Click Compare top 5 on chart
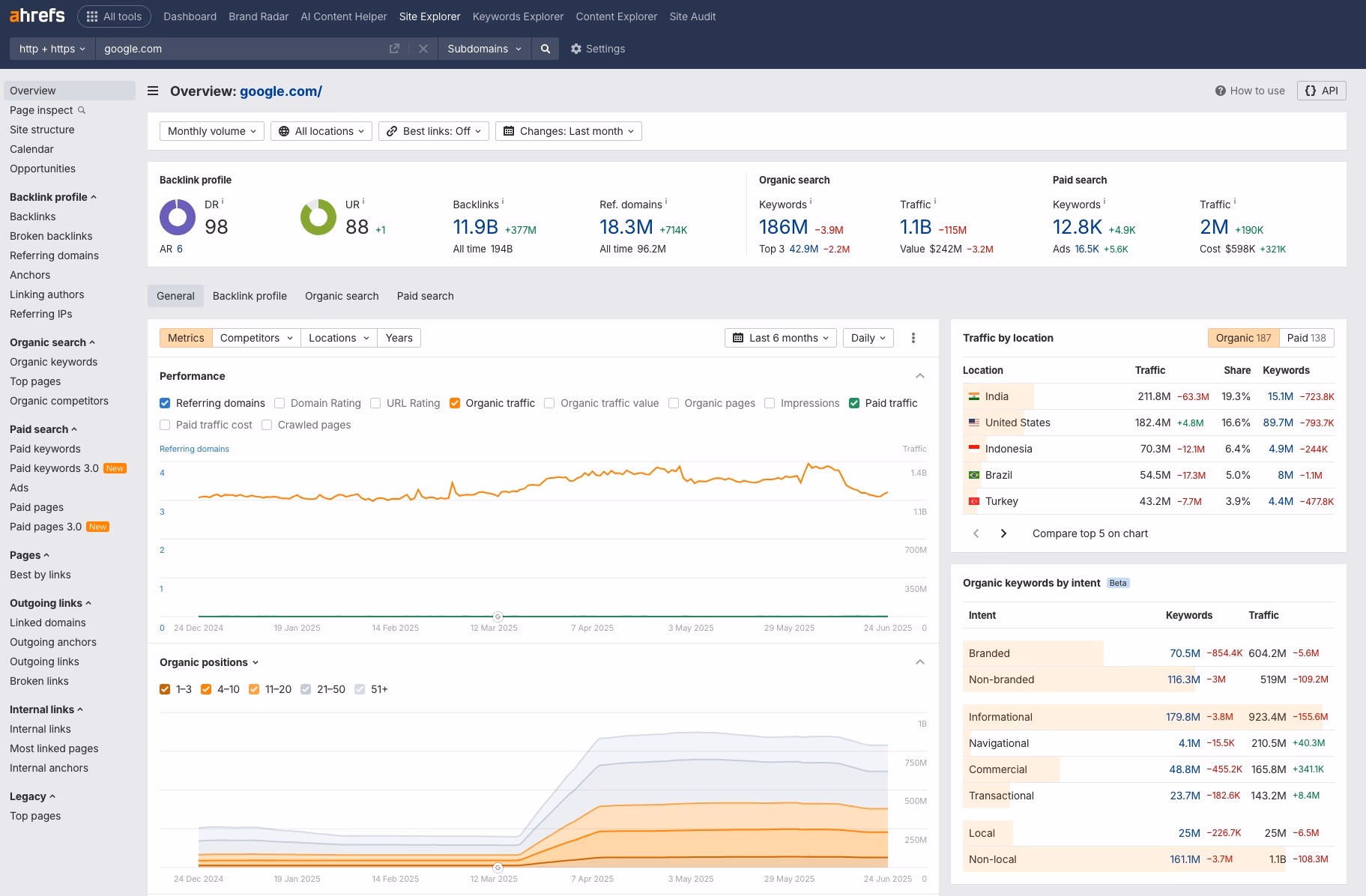The width and height of the screenshot is (1366, 896). click(x=1090, y=533)
